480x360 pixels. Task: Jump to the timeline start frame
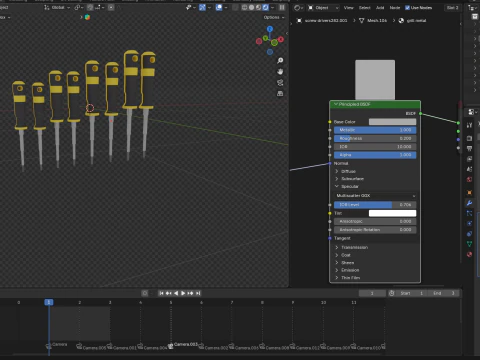pos(161,293)
